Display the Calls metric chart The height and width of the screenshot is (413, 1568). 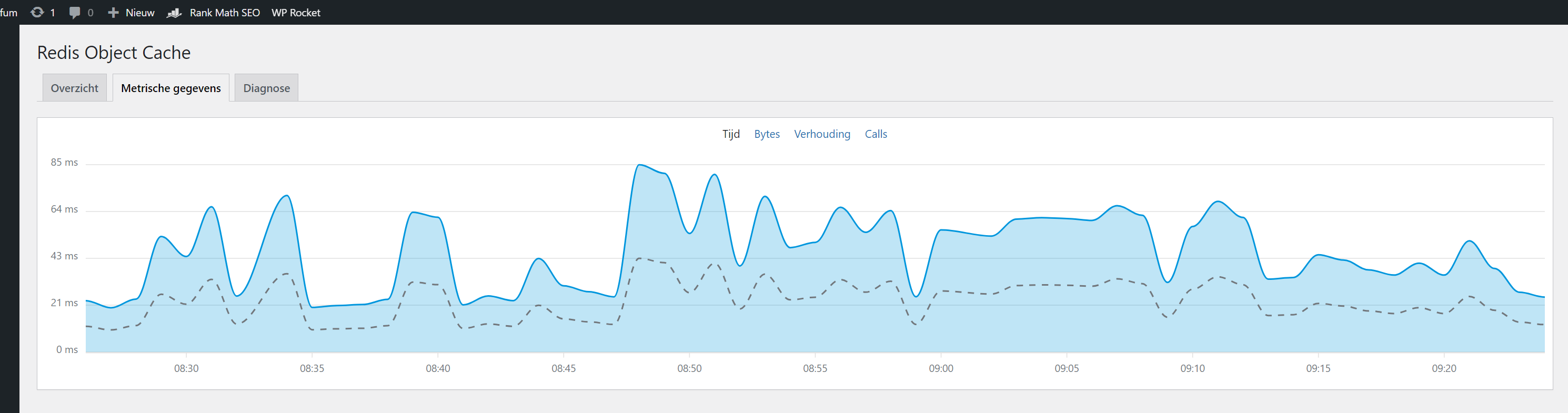pyautogui.click(x=876, y=134)
